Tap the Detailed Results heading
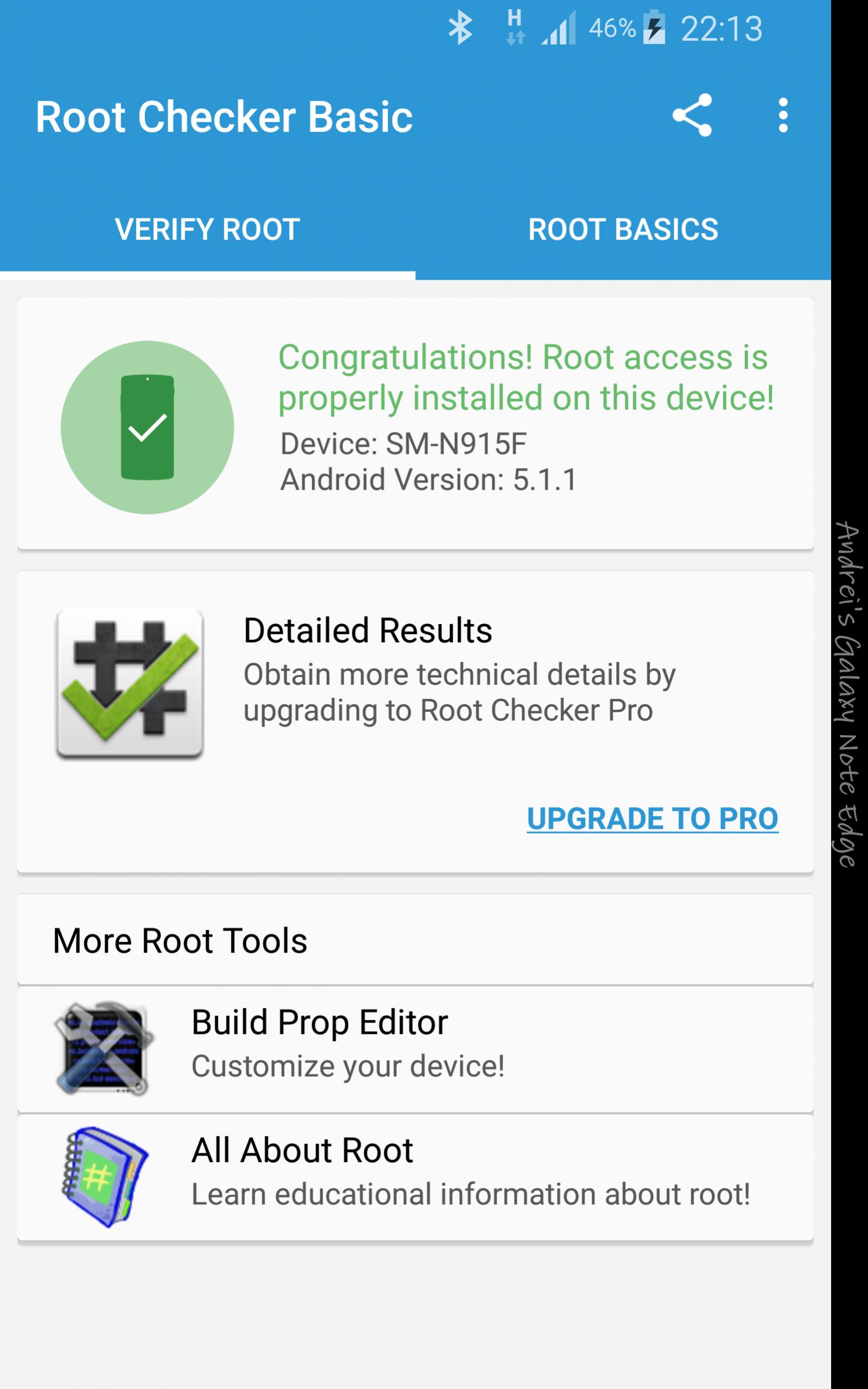Viewport: 868px width, 1389px height. [368, 630]
